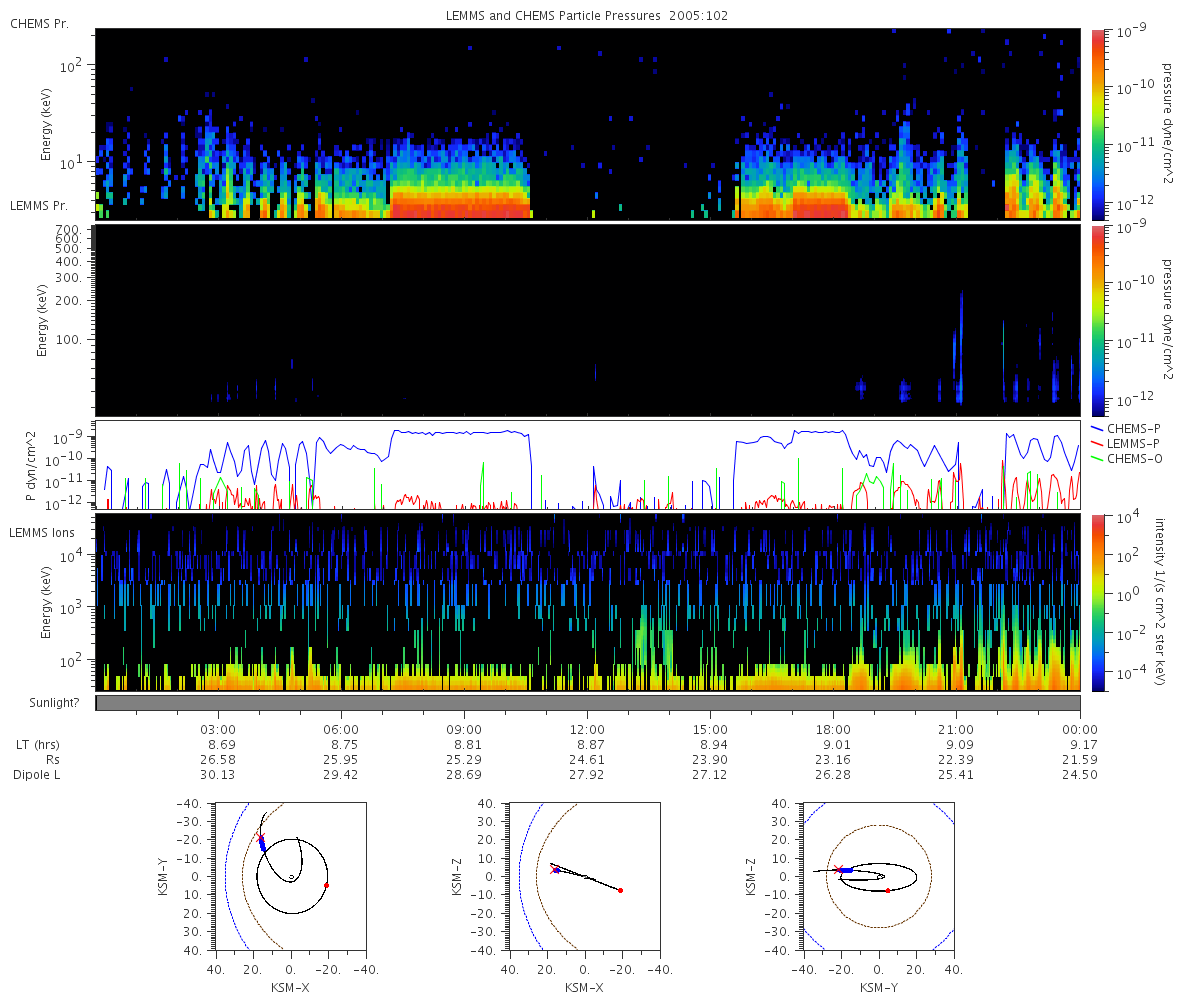The height and width of the screenshot is (1000, 1200).
Task: Click the 12:00 time tick label
Action: (x=587, y=729)
